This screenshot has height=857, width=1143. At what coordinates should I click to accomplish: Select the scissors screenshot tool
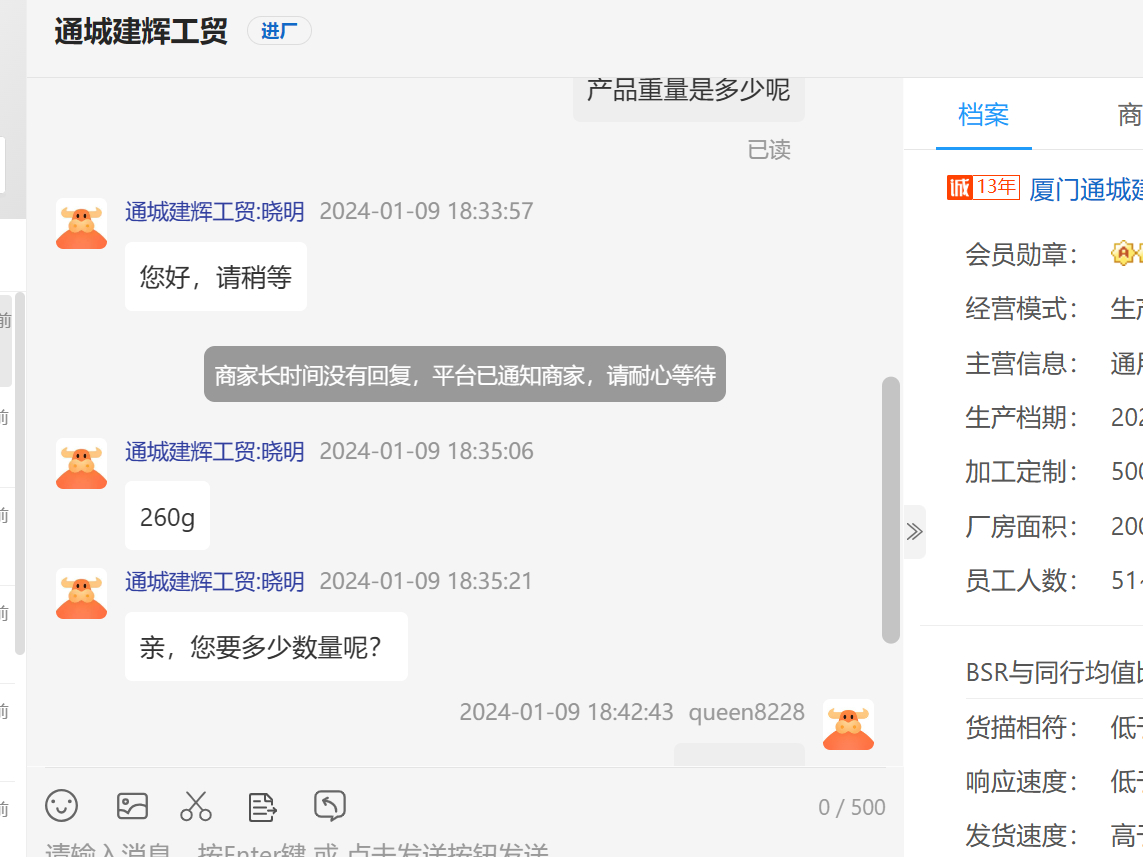196,805
